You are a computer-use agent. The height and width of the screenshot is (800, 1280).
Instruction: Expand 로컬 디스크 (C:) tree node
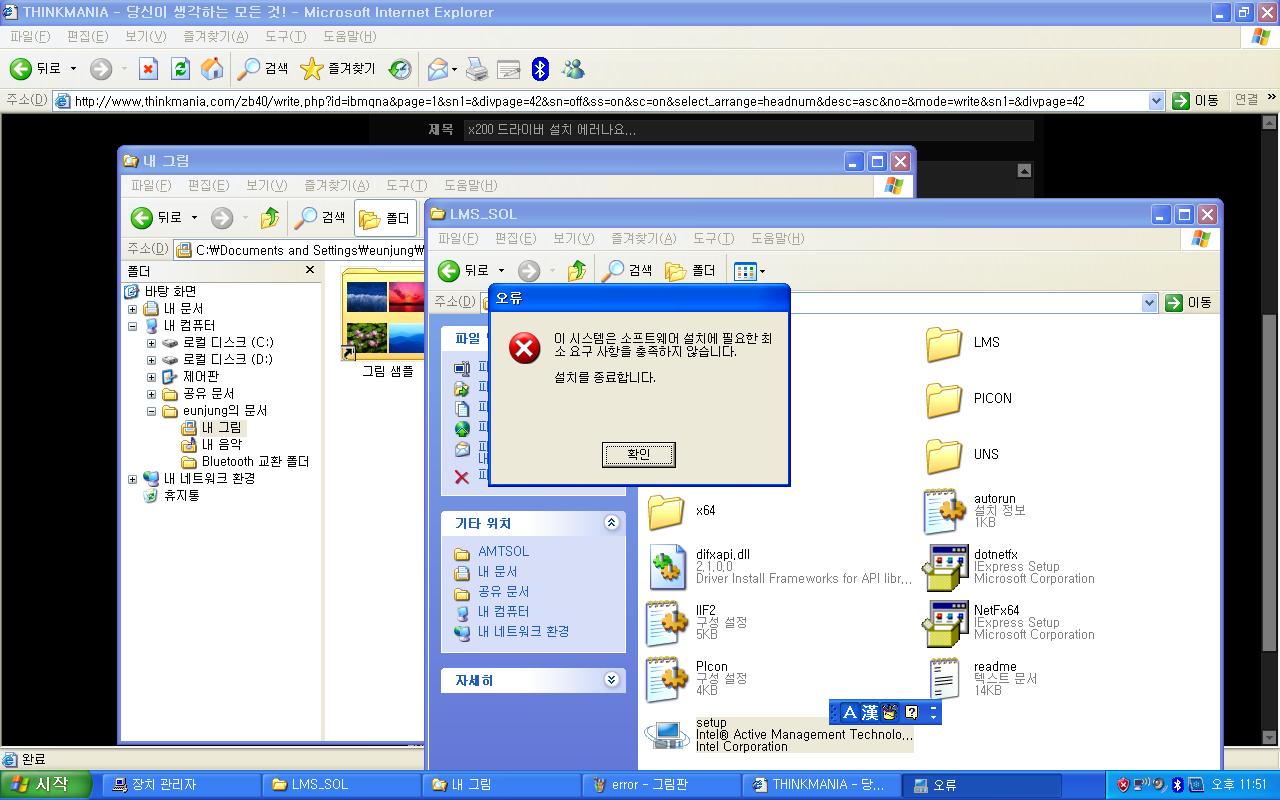click(151, 343)
